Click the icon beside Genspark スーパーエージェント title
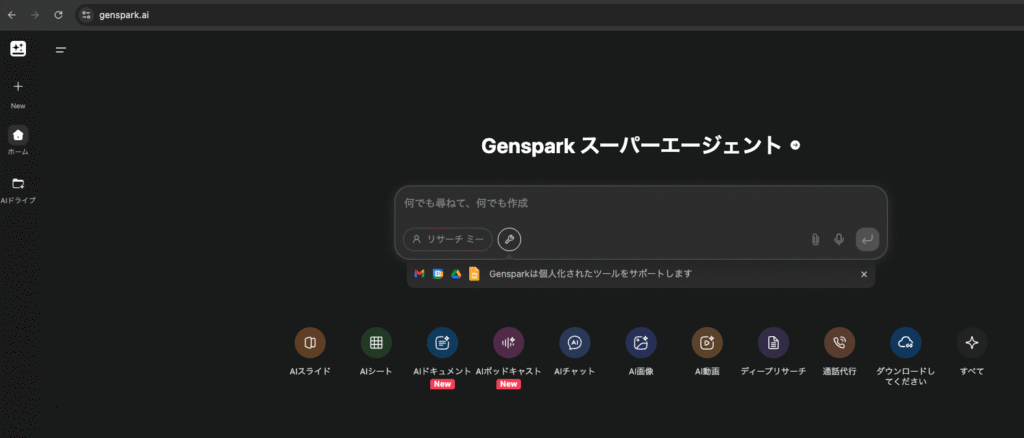The image size is (1024, 438). coord(795,146)
